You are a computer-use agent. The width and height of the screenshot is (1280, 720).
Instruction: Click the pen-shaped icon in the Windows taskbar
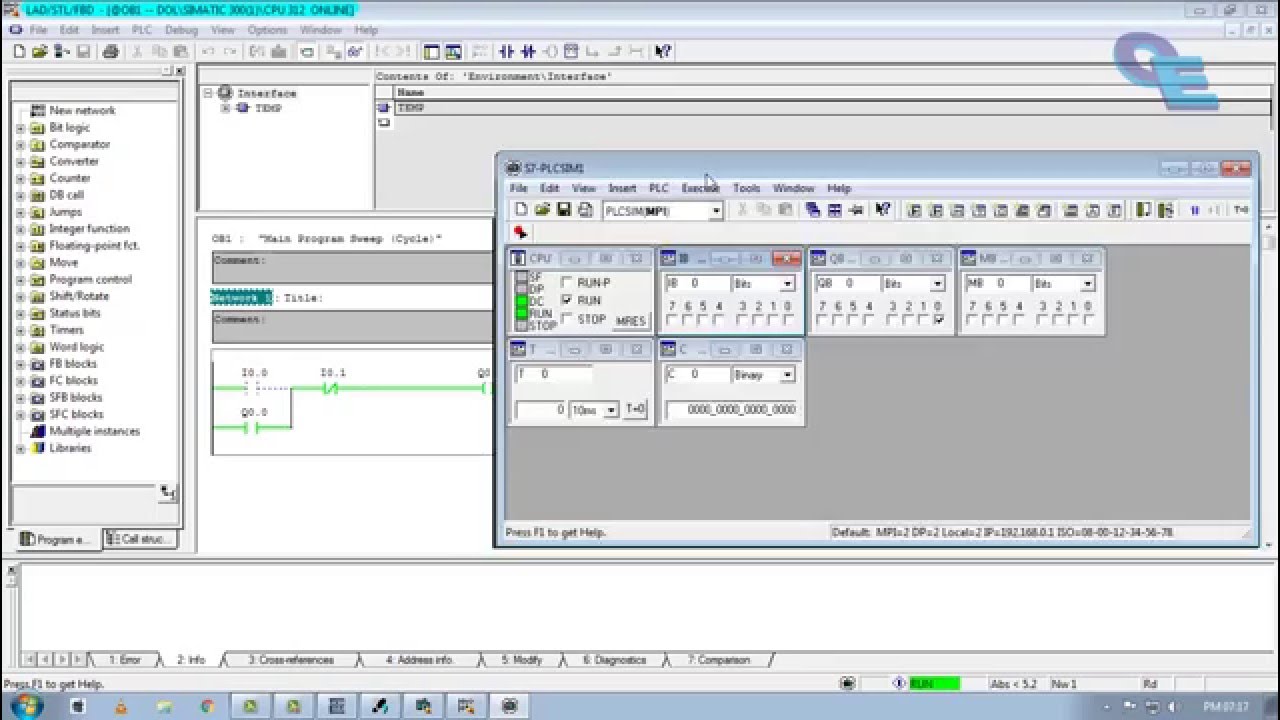click(x=380, y=706)
